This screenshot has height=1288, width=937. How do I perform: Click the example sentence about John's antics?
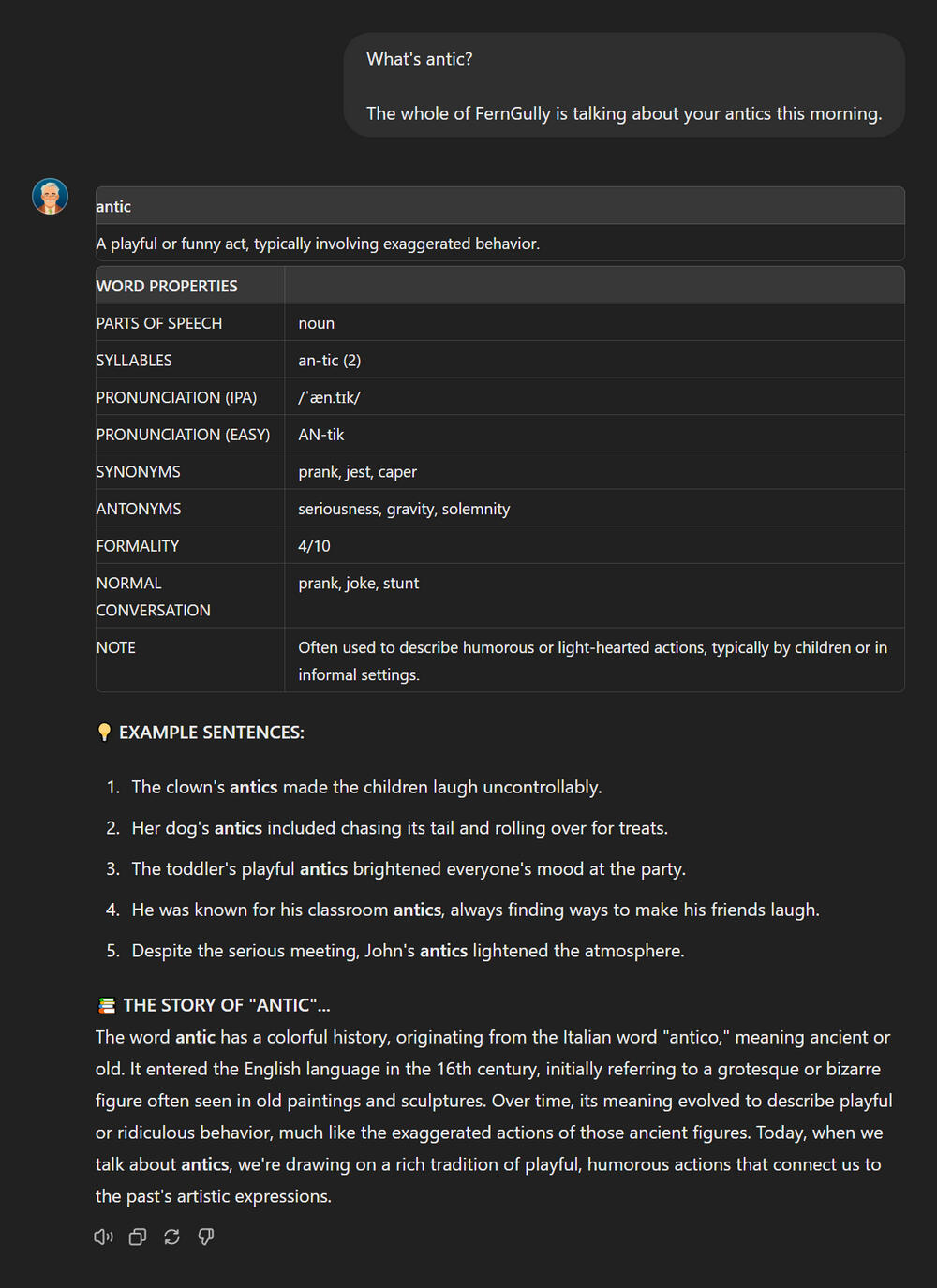click(x=408, y=951)
